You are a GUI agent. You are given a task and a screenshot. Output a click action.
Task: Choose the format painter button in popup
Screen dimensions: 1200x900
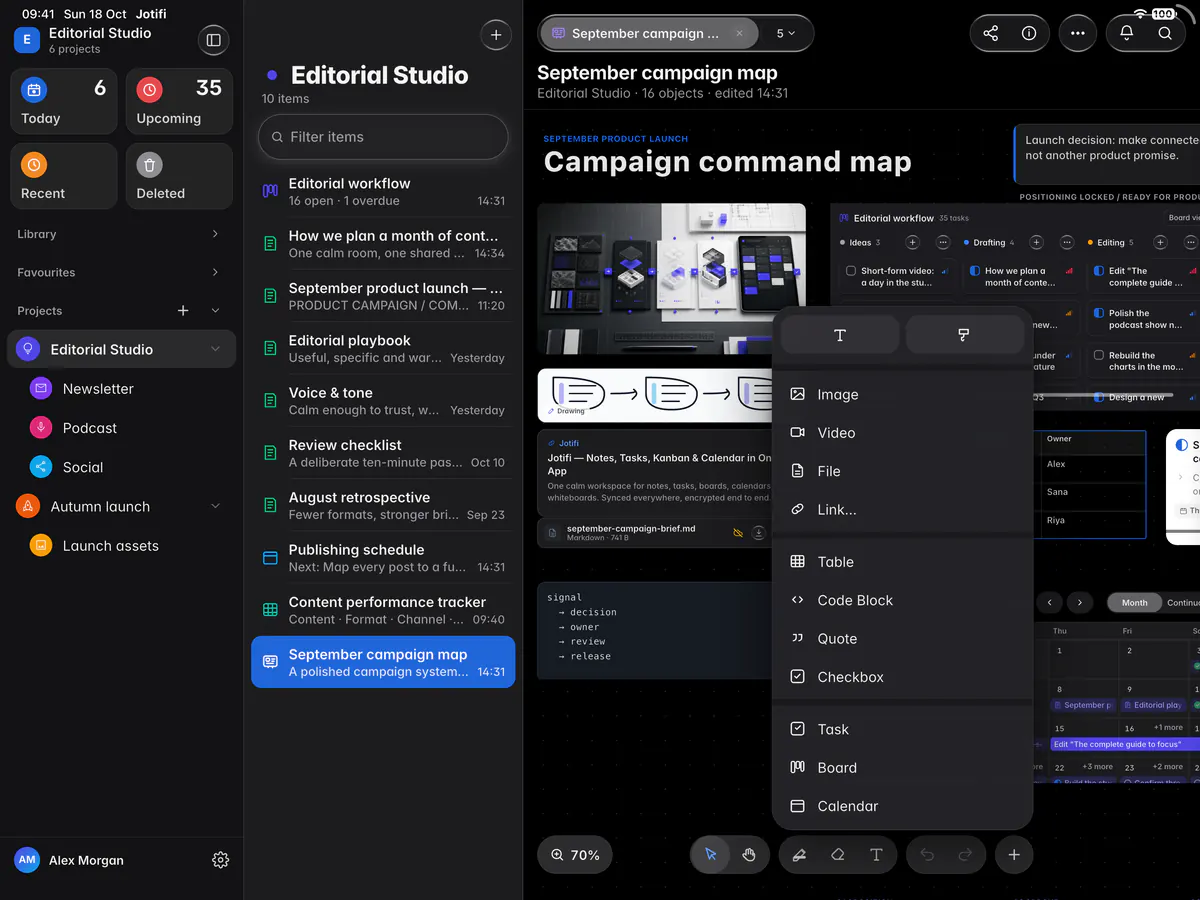coord(964,335)
